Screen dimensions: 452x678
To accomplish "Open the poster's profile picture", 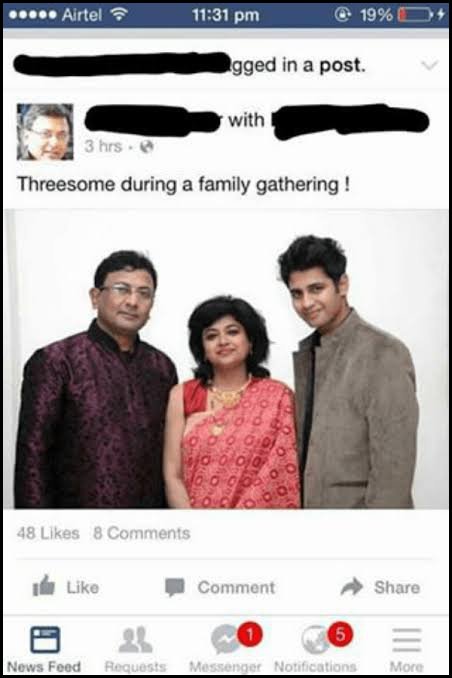I will (x=45, y=132).
